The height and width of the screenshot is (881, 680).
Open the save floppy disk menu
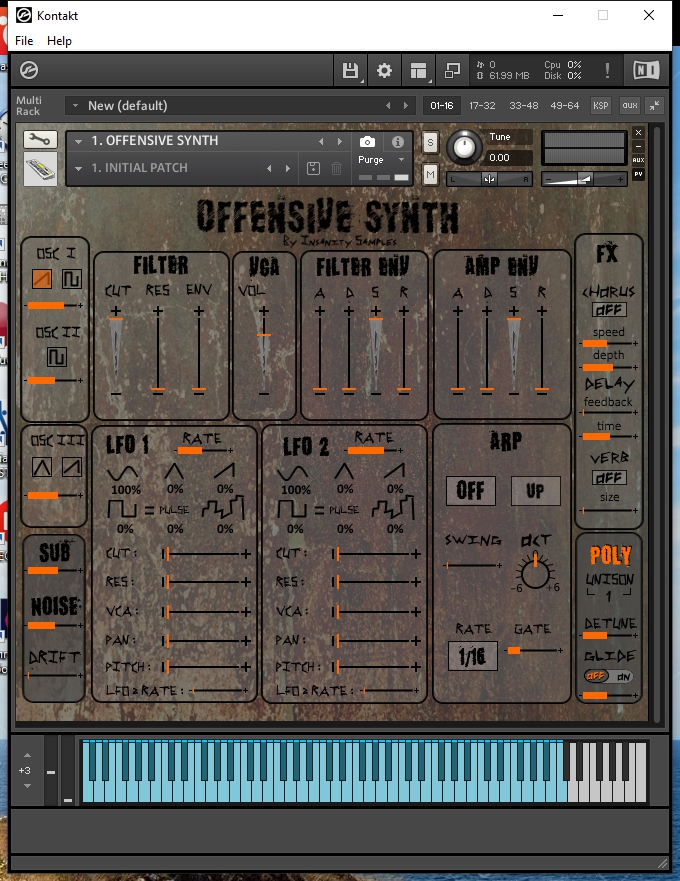tap(350, 70)
